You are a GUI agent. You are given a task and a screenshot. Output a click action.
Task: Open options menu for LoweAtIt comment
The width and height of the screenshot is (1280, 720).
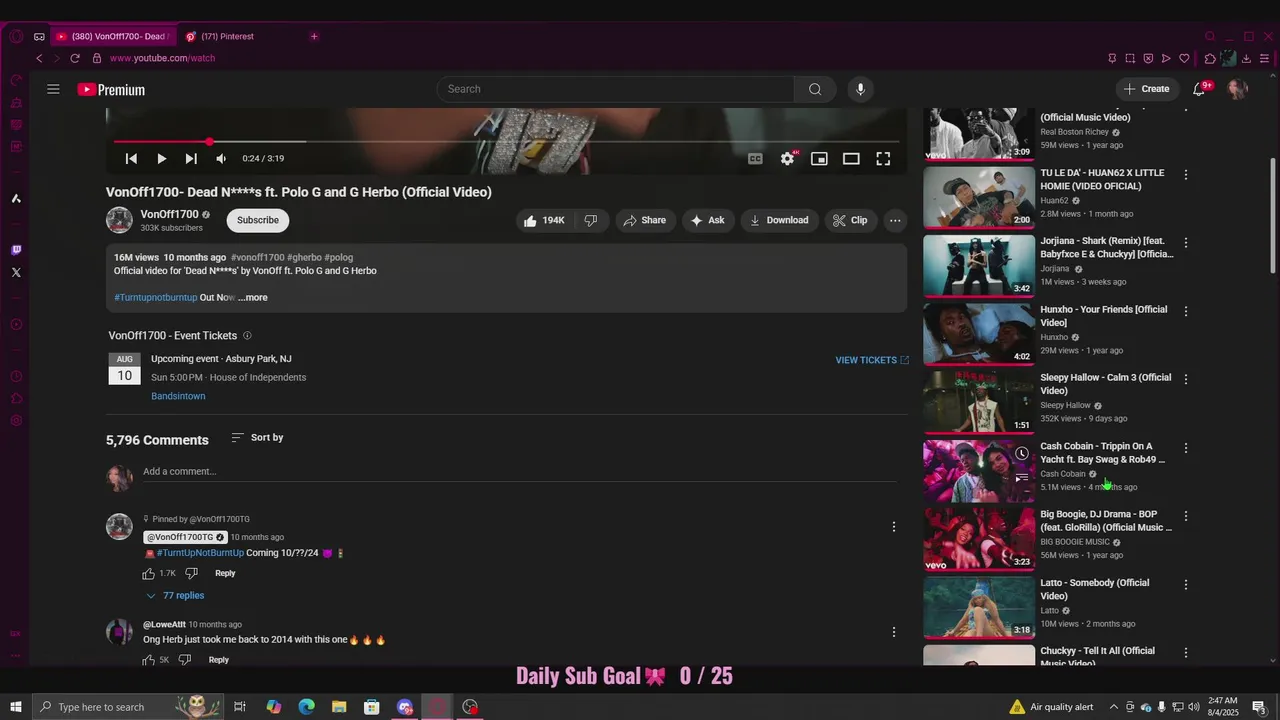click(894, 632)
